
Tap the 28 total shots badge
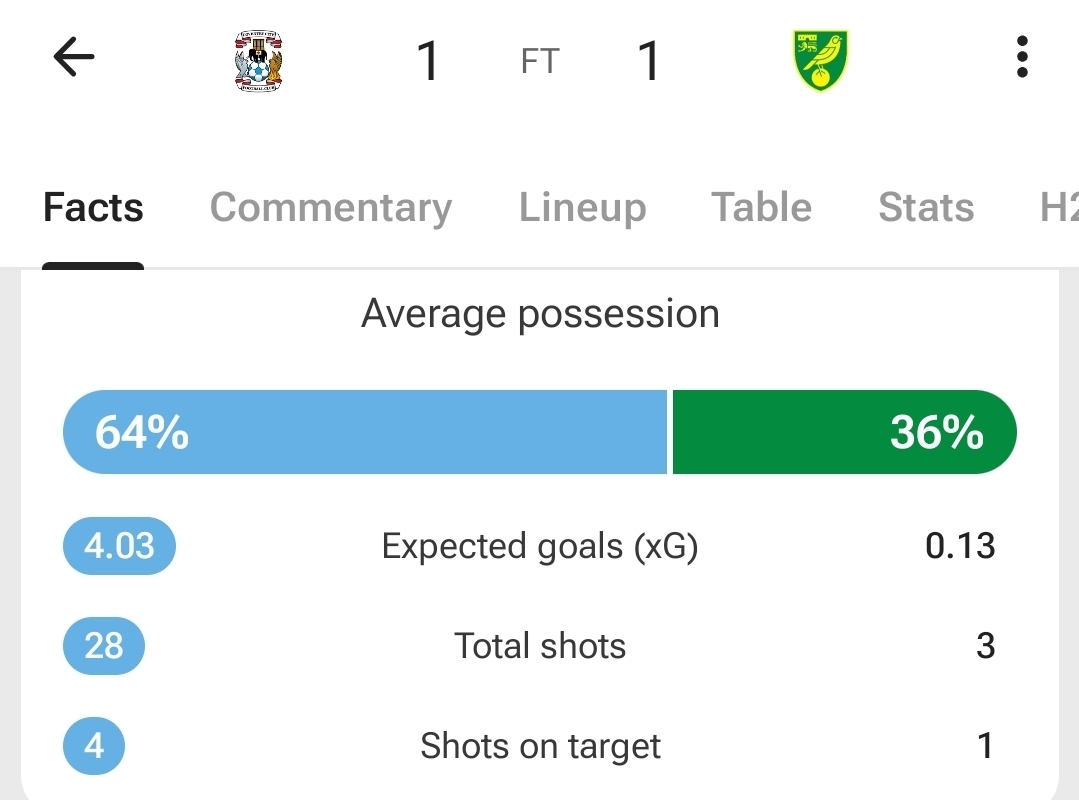click(104, 646)
